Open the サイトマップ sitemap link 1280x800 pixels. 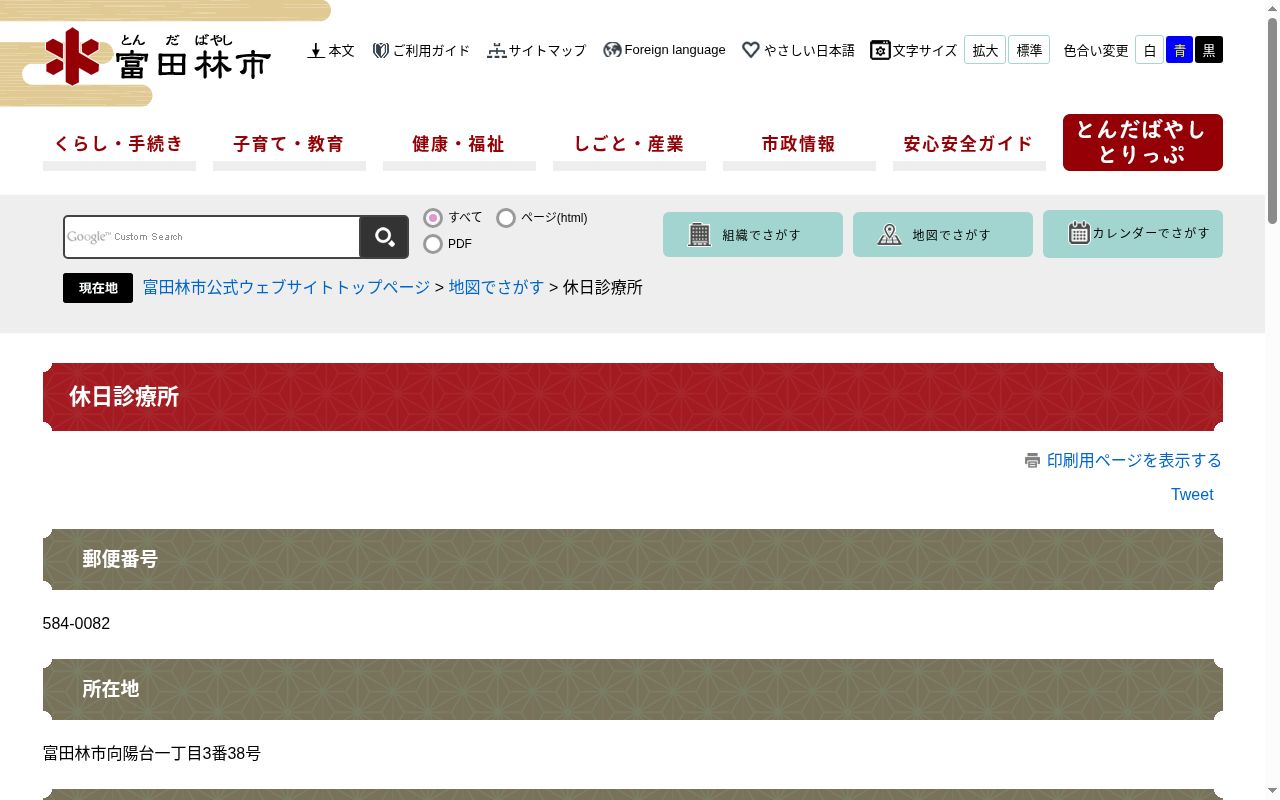pos(537,50)
